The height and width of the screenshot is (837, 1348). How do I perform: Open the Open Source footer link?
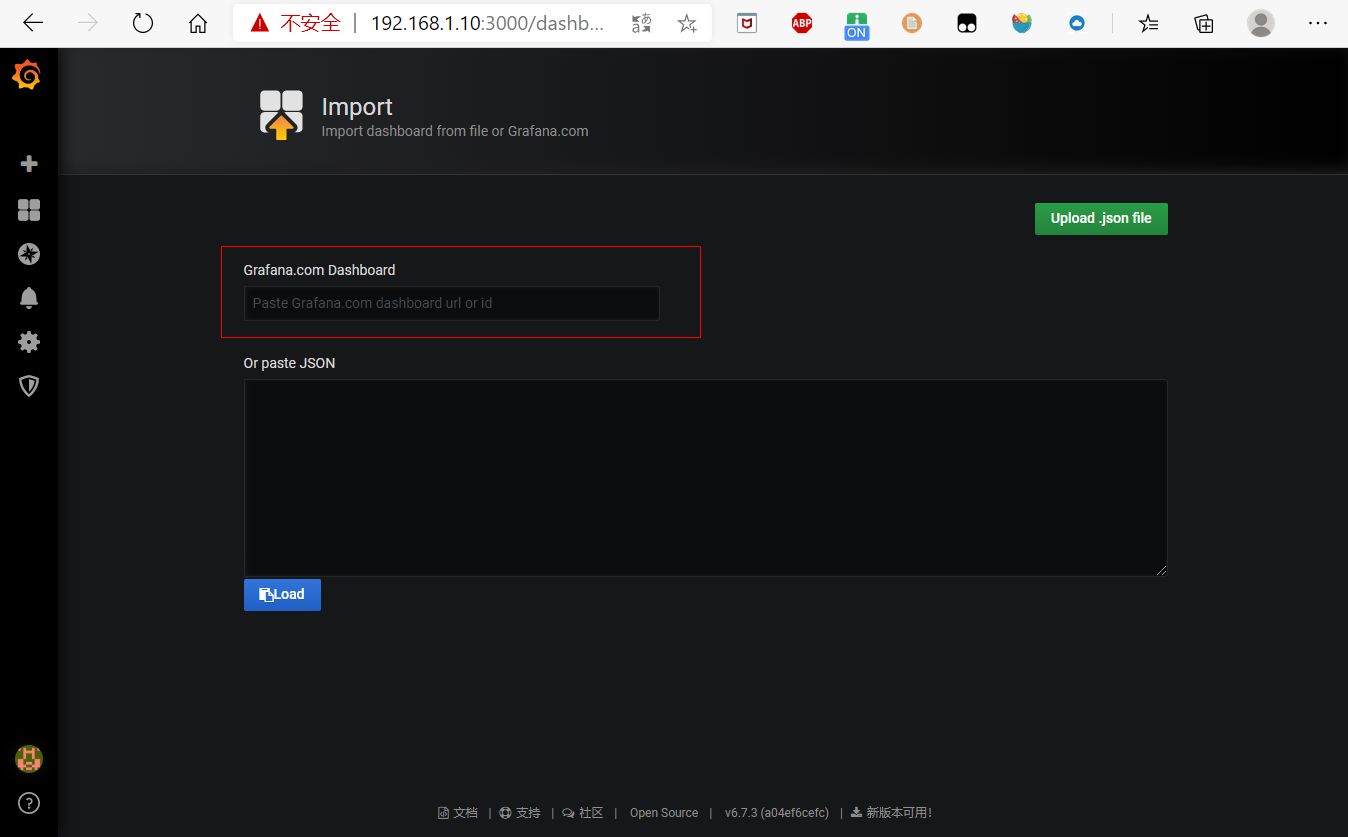click(664, 813)
